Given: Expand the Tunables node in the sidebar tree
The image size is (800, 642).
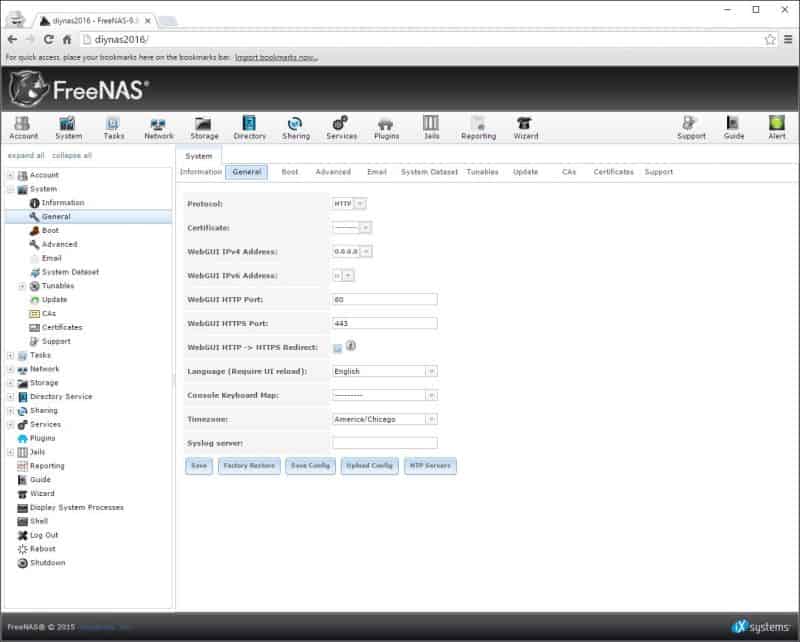Looking at the screenshot, I should point(22,286).
